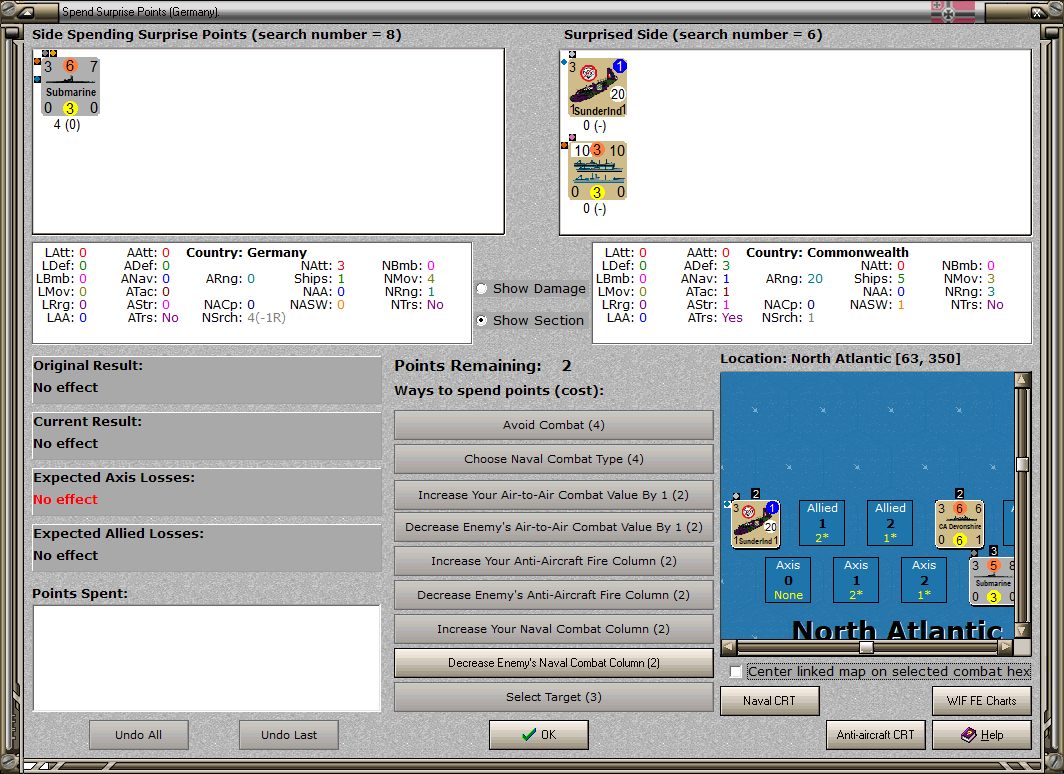The height and width of the screenshot is (774, 1064).
Task: Click Decrease Enemy's Naval Combat Column (2)
Action: tap(554, 663)
